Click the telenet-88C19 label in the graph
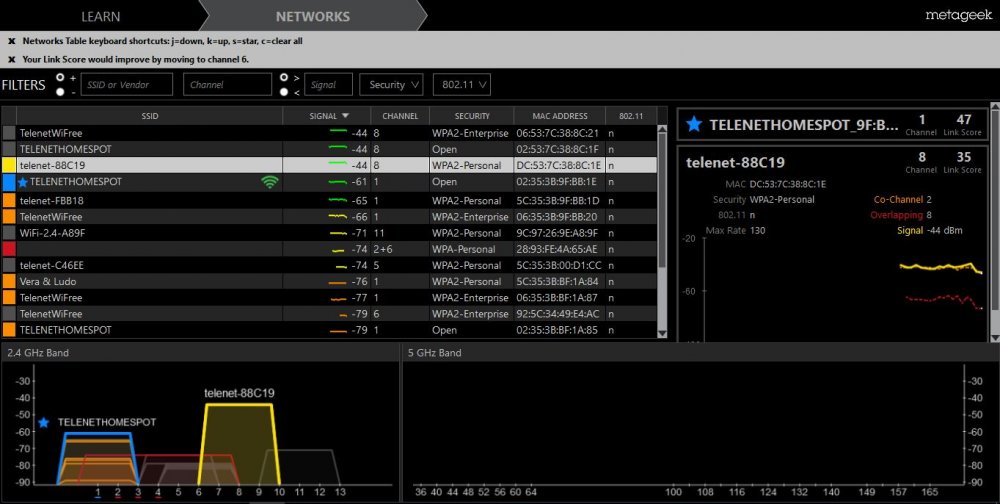The image size is (1000, 504). point(239,394)
